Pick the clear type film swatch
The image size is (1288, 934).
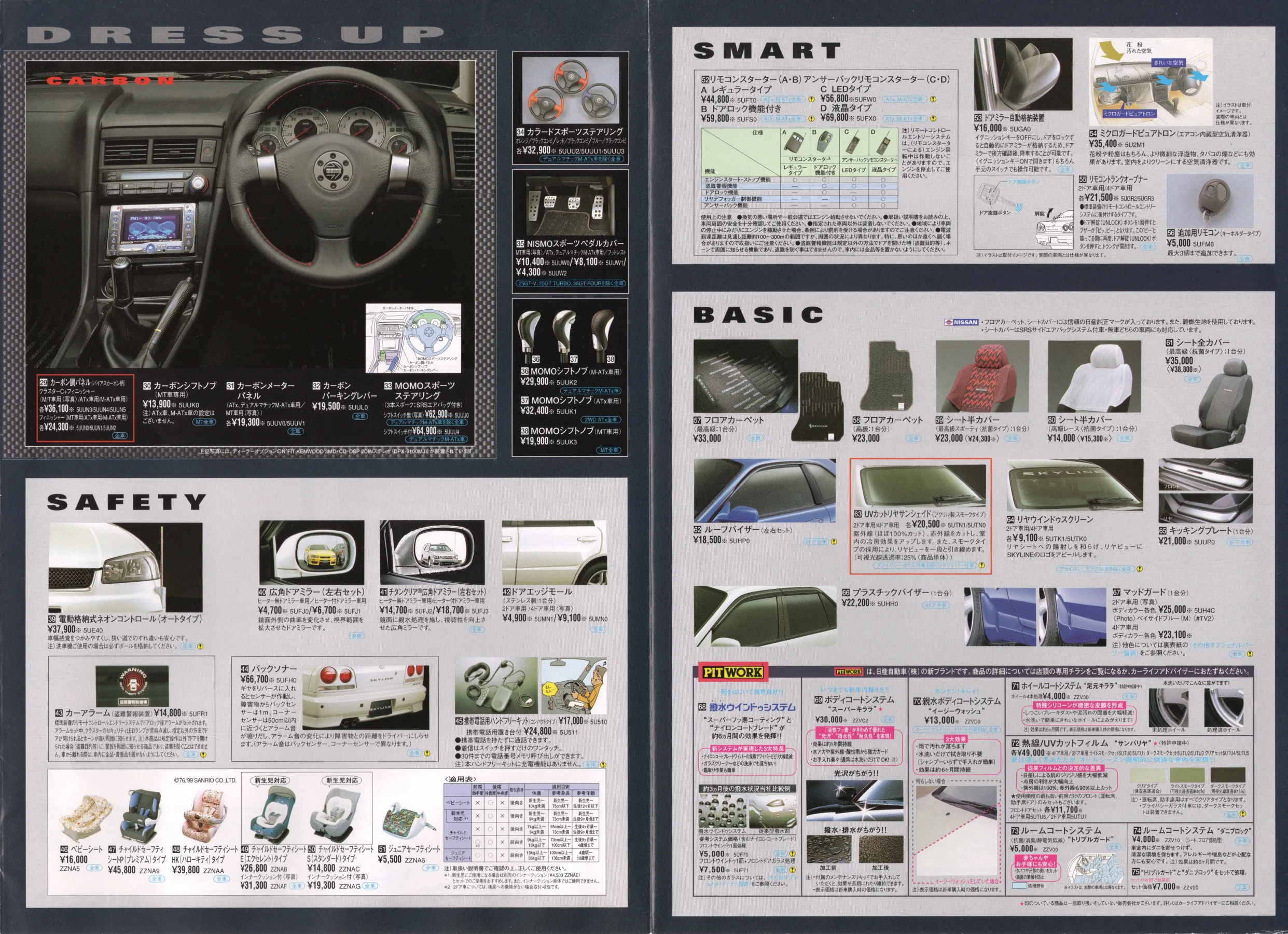point(1147,775)
